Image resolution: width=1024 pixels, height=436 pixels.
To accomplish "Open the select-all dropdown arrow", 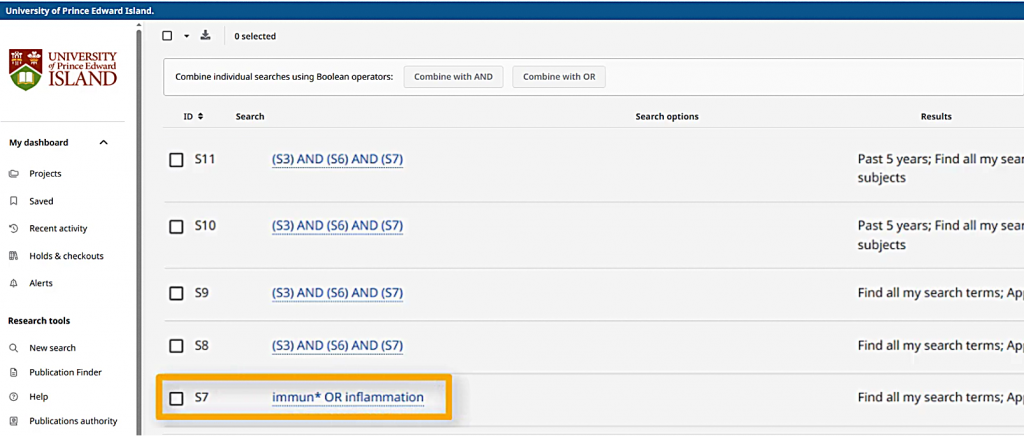I will (x=186, y=36).
